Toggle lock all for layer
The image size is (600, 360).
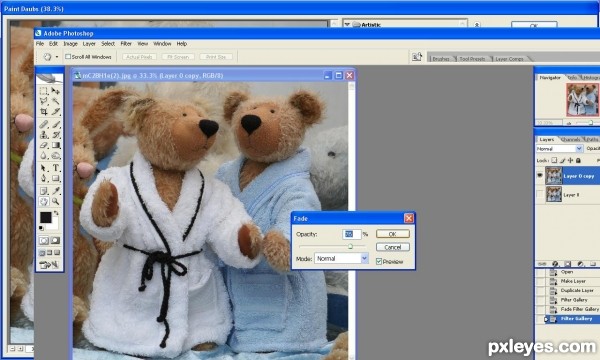coord(578,160)
